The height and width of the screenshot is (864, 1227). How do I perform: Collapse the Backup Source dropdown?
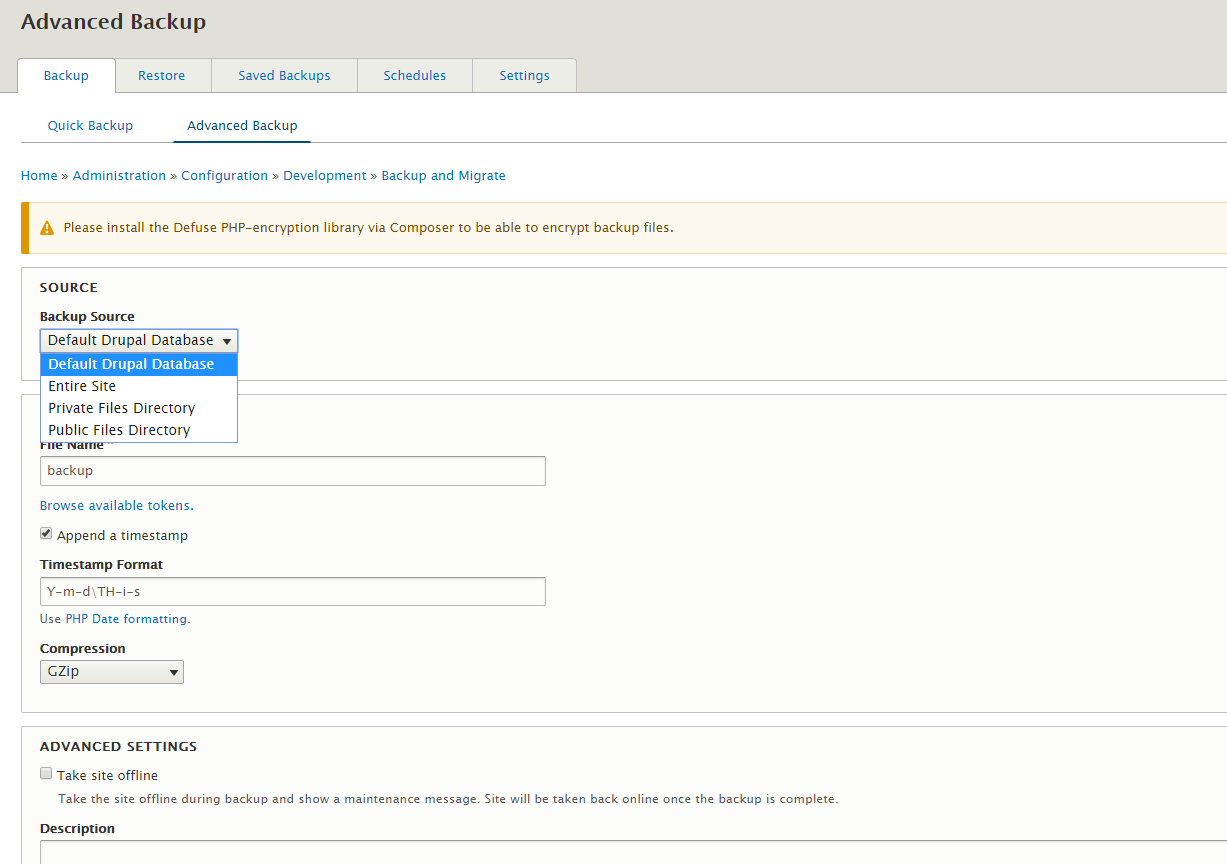(139, 340)
